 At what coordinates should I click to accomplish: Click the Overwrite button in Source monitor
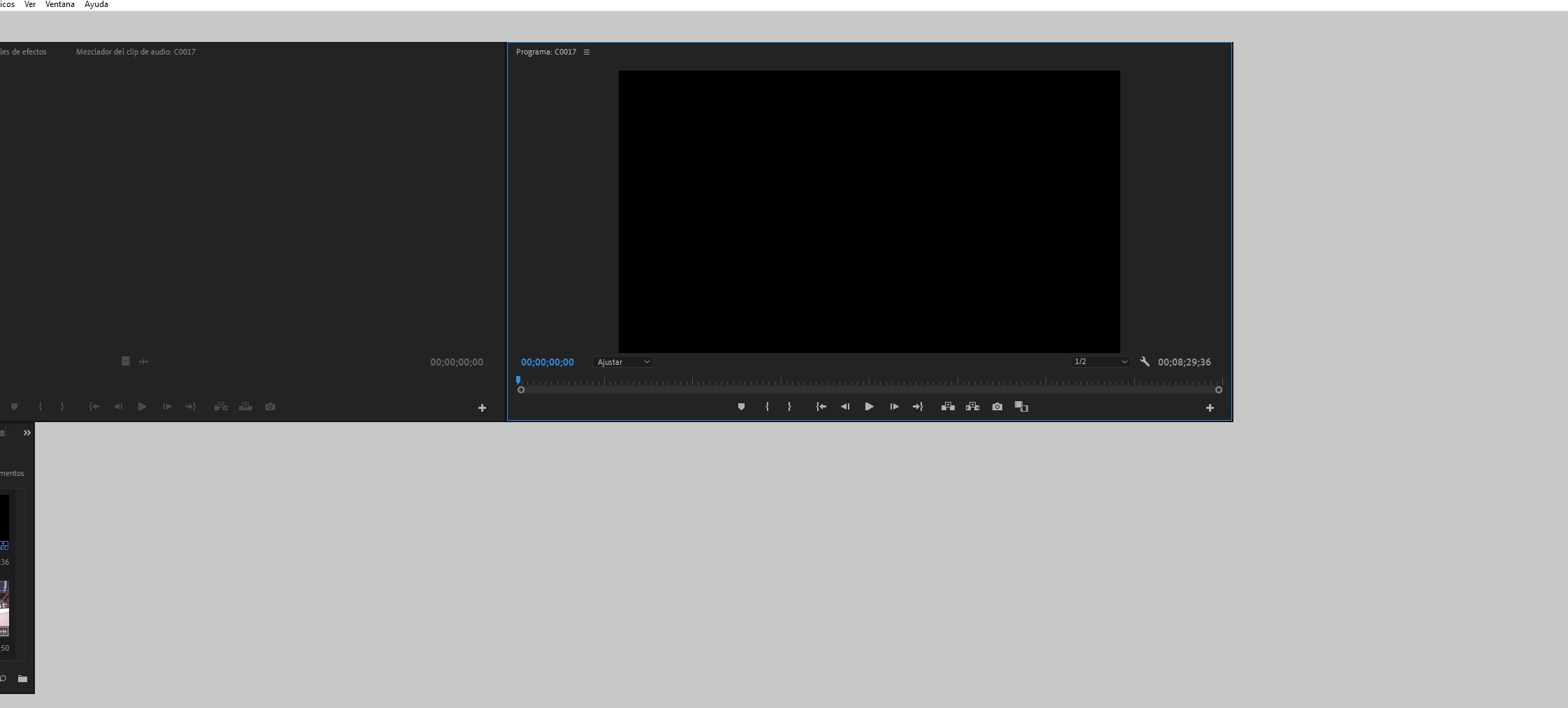[x=245, y=407]
